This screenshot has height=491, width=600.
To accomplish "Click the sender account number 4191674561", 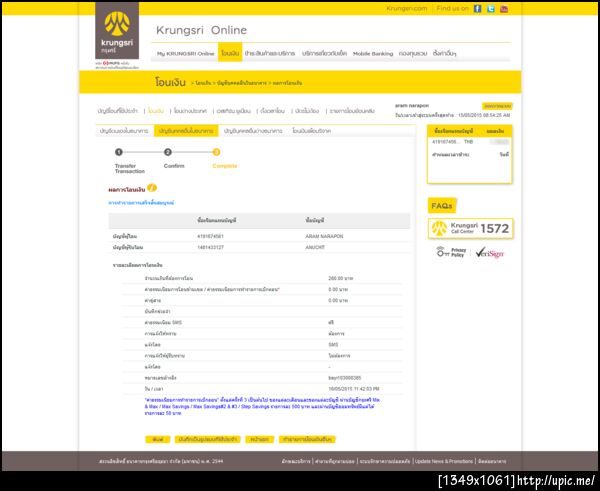I will (x=210, y=237).
